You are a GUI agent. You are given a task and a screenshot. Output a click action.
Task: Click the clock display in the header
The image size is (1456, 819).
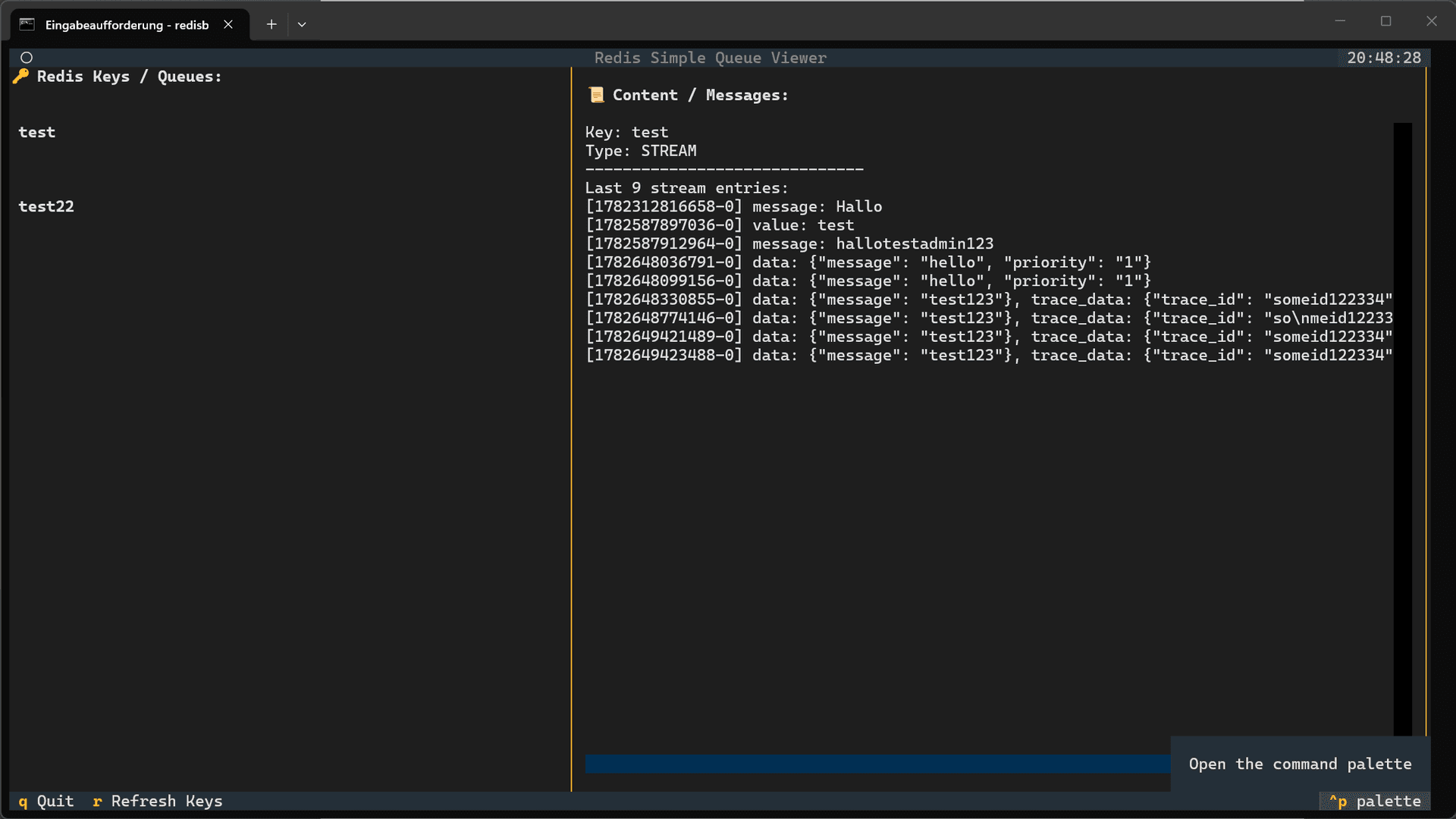[1384, 58]
